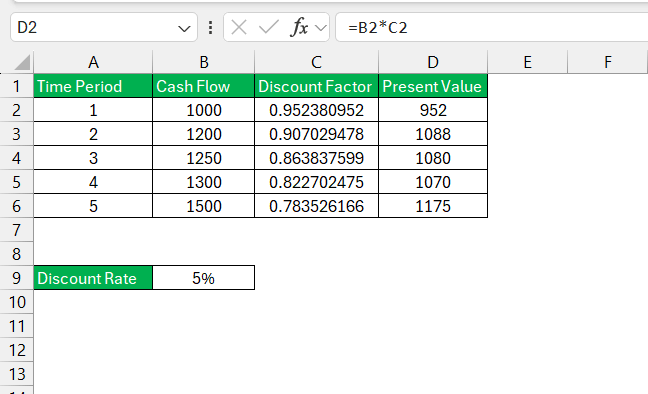Click into the formula bar showing =B2*C2

[x=492, y=27]
